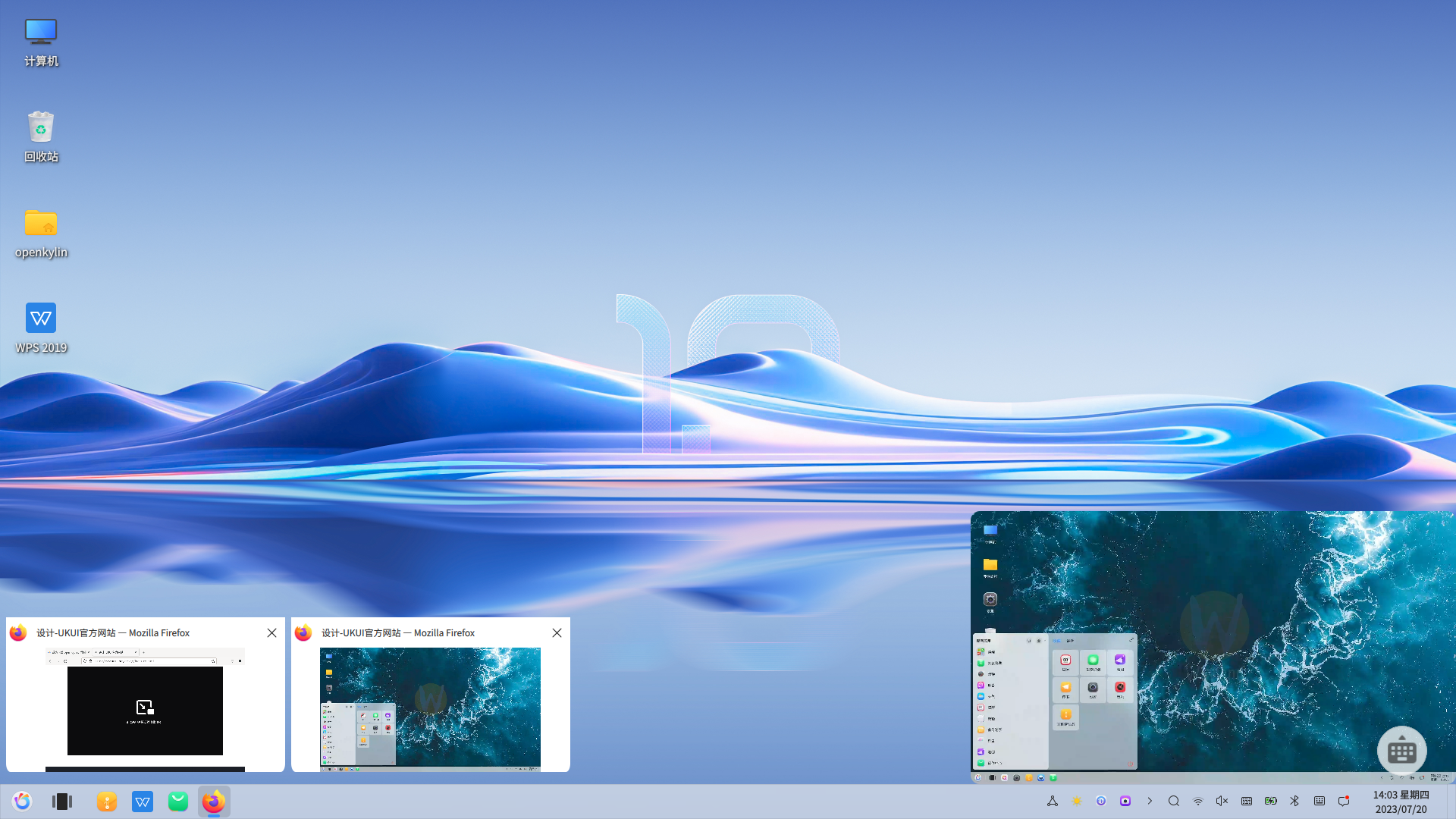Expand the hidden tray icons arrow
This screenshot has height=819, width=1456.
[x=1150, y=801]
